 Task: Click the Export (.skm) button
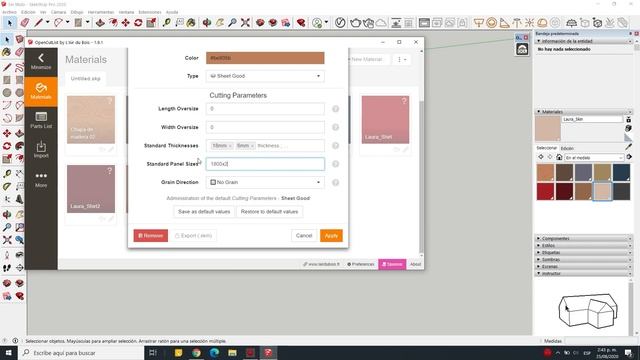tap(193, 236)
